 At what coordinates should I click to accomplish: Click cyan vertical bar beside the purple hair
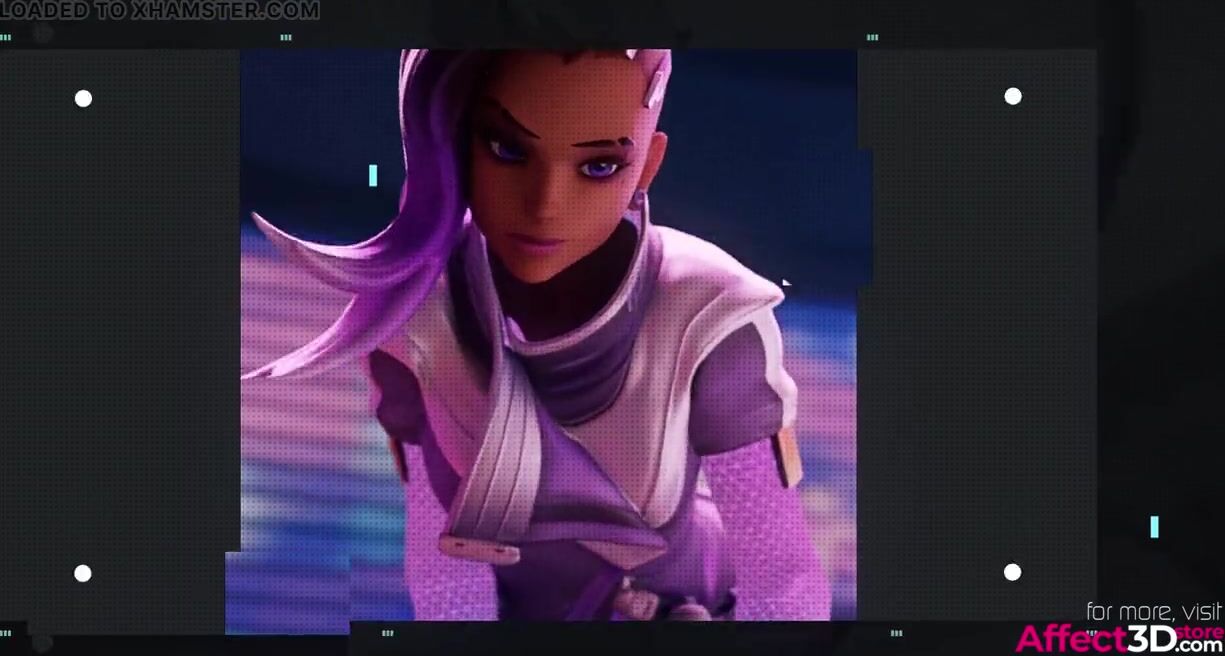373,176
